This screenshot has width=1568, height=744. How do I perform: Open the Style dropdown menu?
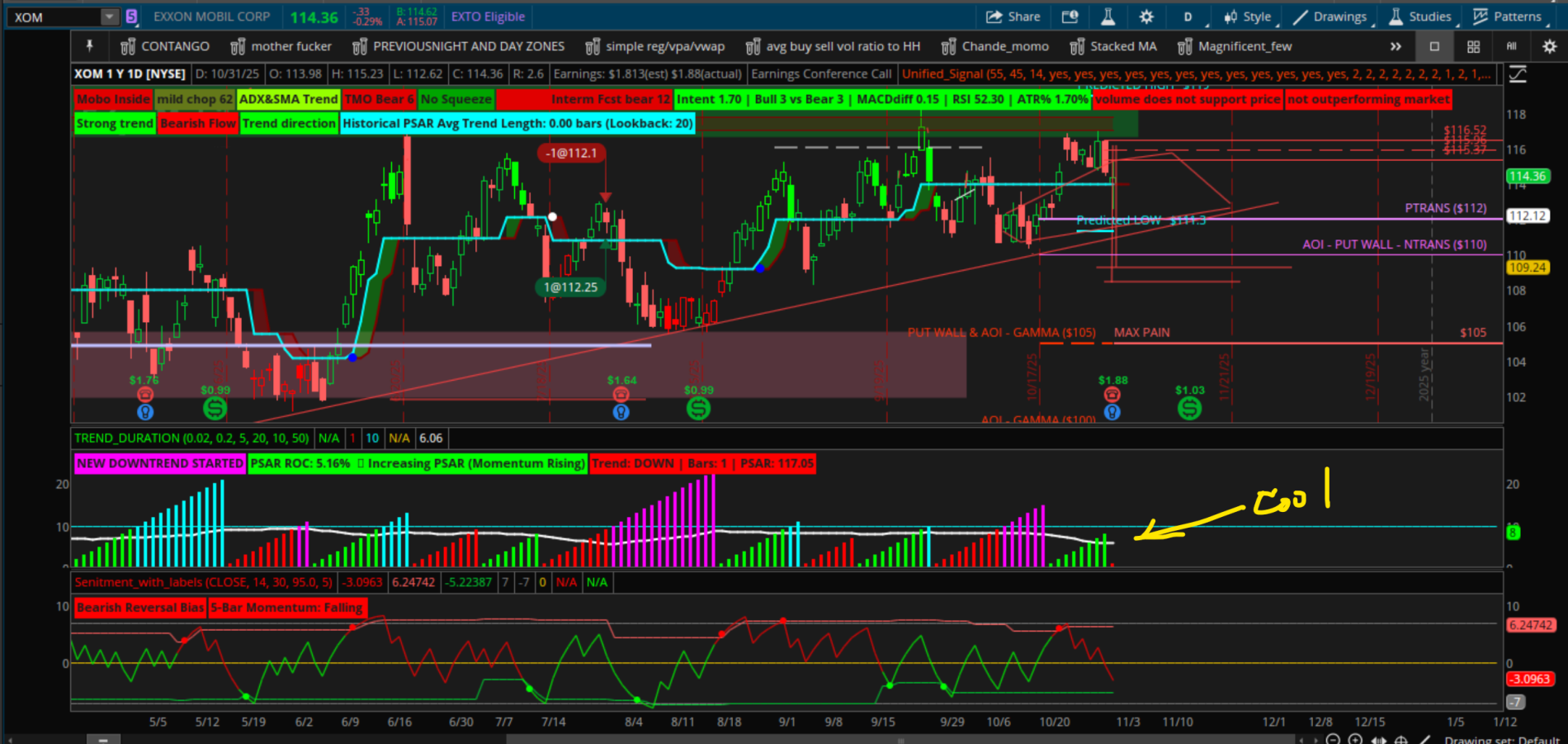1248,17
